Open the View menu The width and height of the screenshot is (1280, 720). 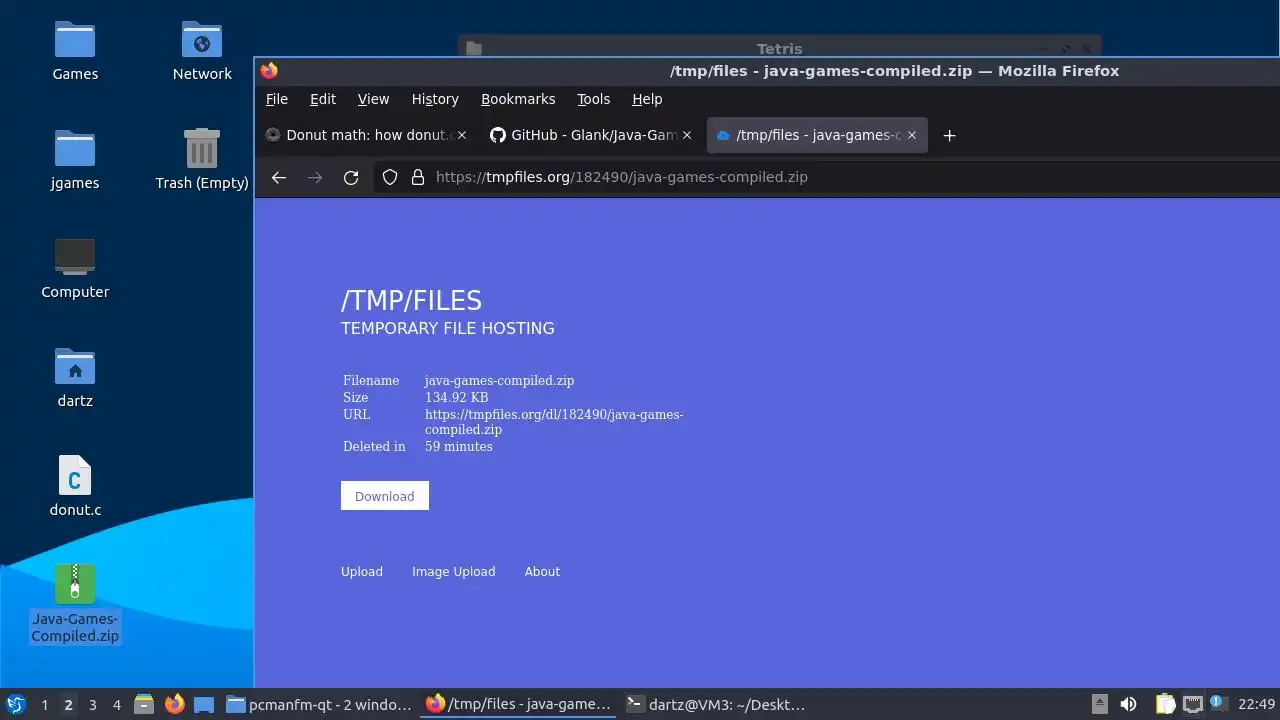(373, 99)
